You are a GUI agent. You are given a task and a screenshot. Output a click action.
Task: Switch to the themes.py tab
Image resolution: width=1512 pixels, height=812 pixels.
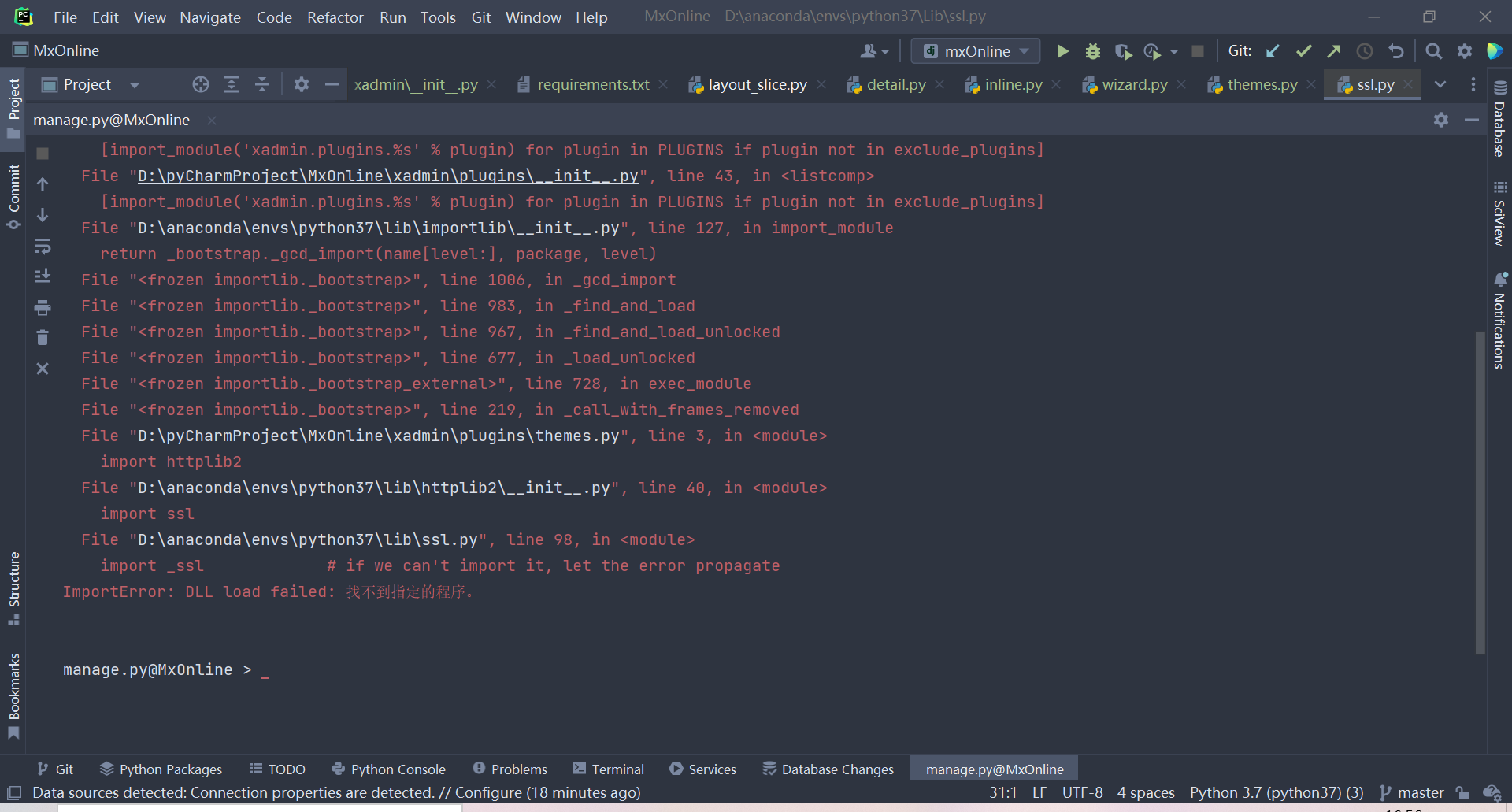click(1262, 84)
